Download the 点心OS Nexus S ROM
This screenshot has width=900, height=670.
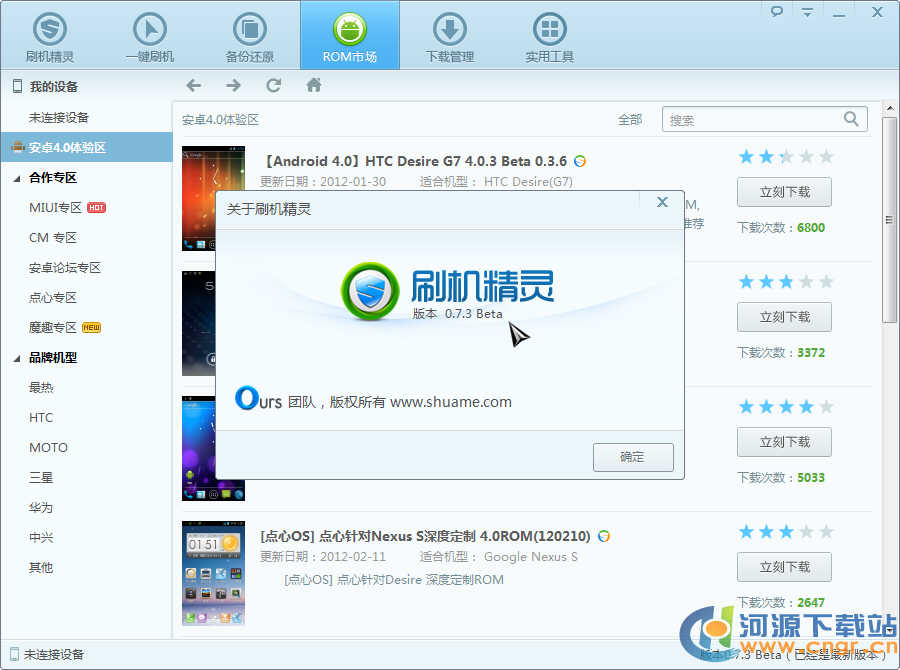pos(784,567)
